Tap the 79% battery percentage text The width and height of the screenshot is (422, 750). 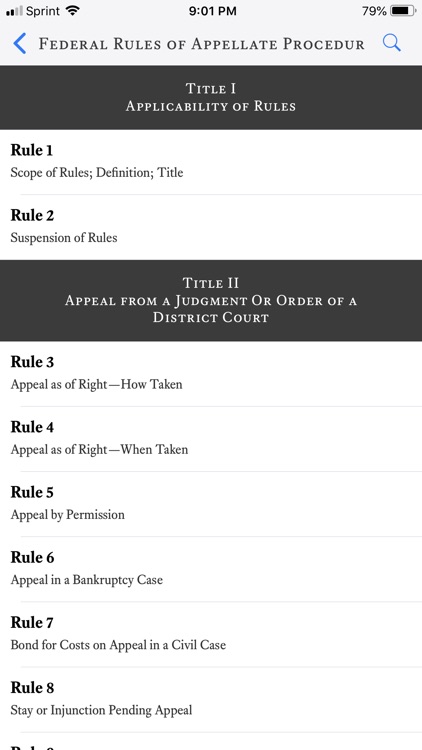[x=374, y=11]
